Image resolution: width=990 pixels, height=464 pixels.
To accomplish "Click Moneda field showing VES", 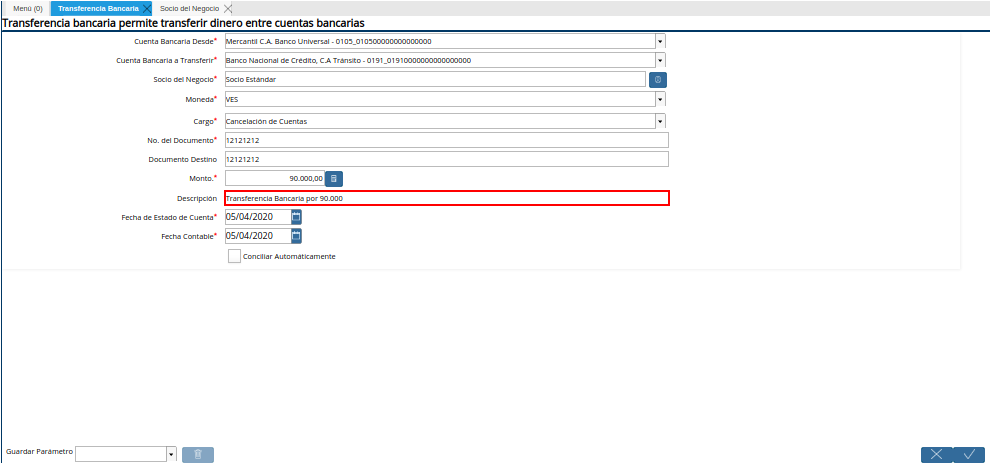I will (x=440, y=99).
